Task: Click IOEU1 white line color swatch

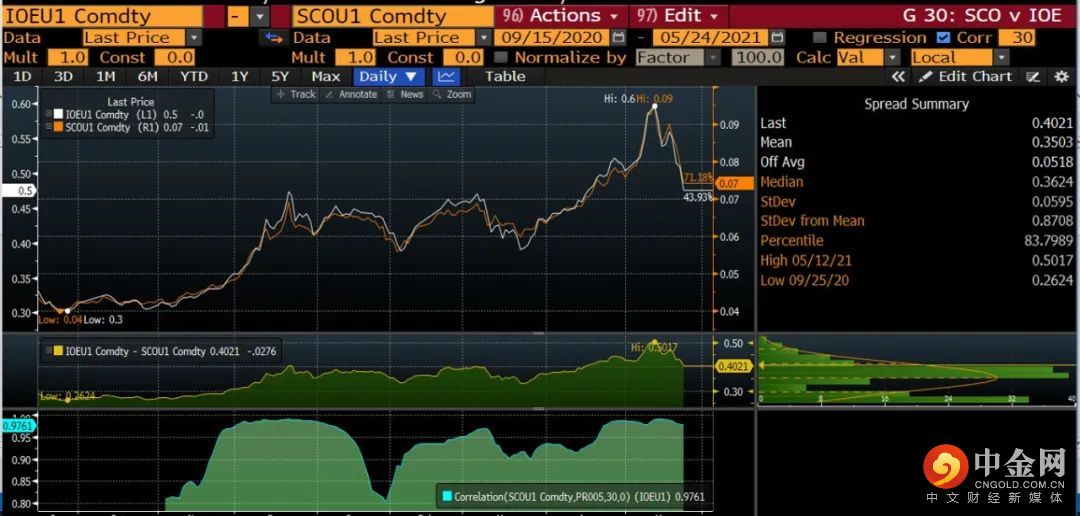Action: click(x=59, y=115)
